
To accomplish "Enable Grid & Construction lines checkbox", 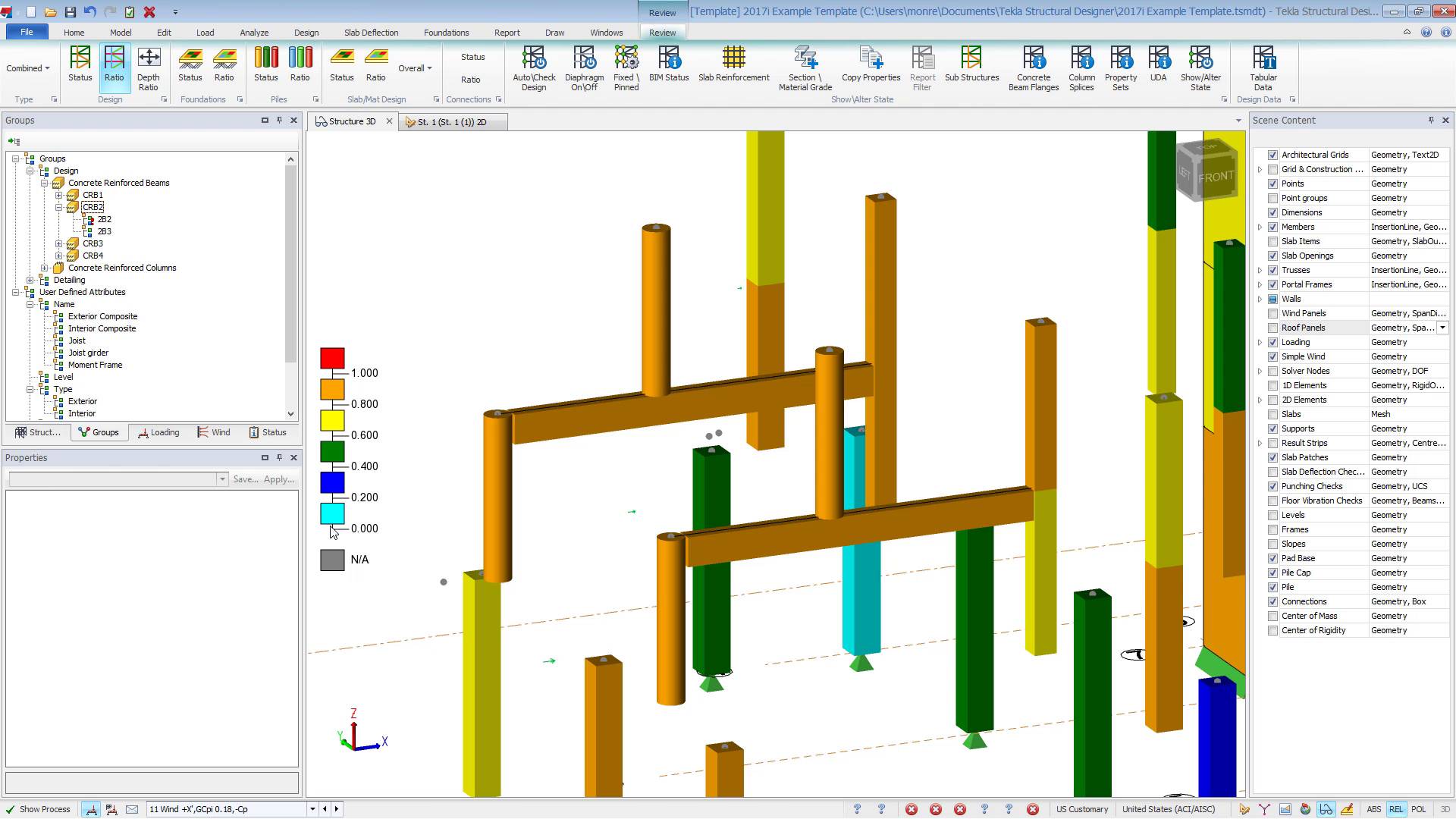I will 1272,169.
